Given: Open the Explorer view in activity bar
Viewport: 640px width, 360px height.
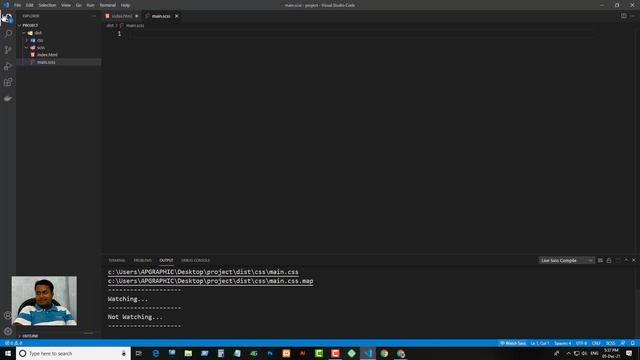Looking at the screenshot, I should [x=8, y=18].
